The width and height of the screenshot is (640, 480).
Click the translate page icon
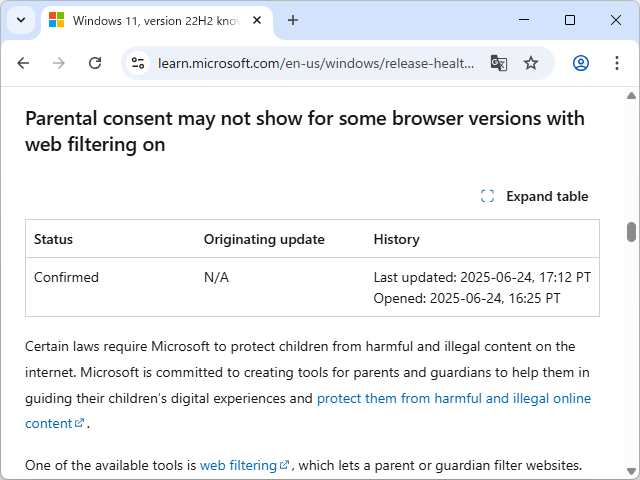(x=498, y=63)
